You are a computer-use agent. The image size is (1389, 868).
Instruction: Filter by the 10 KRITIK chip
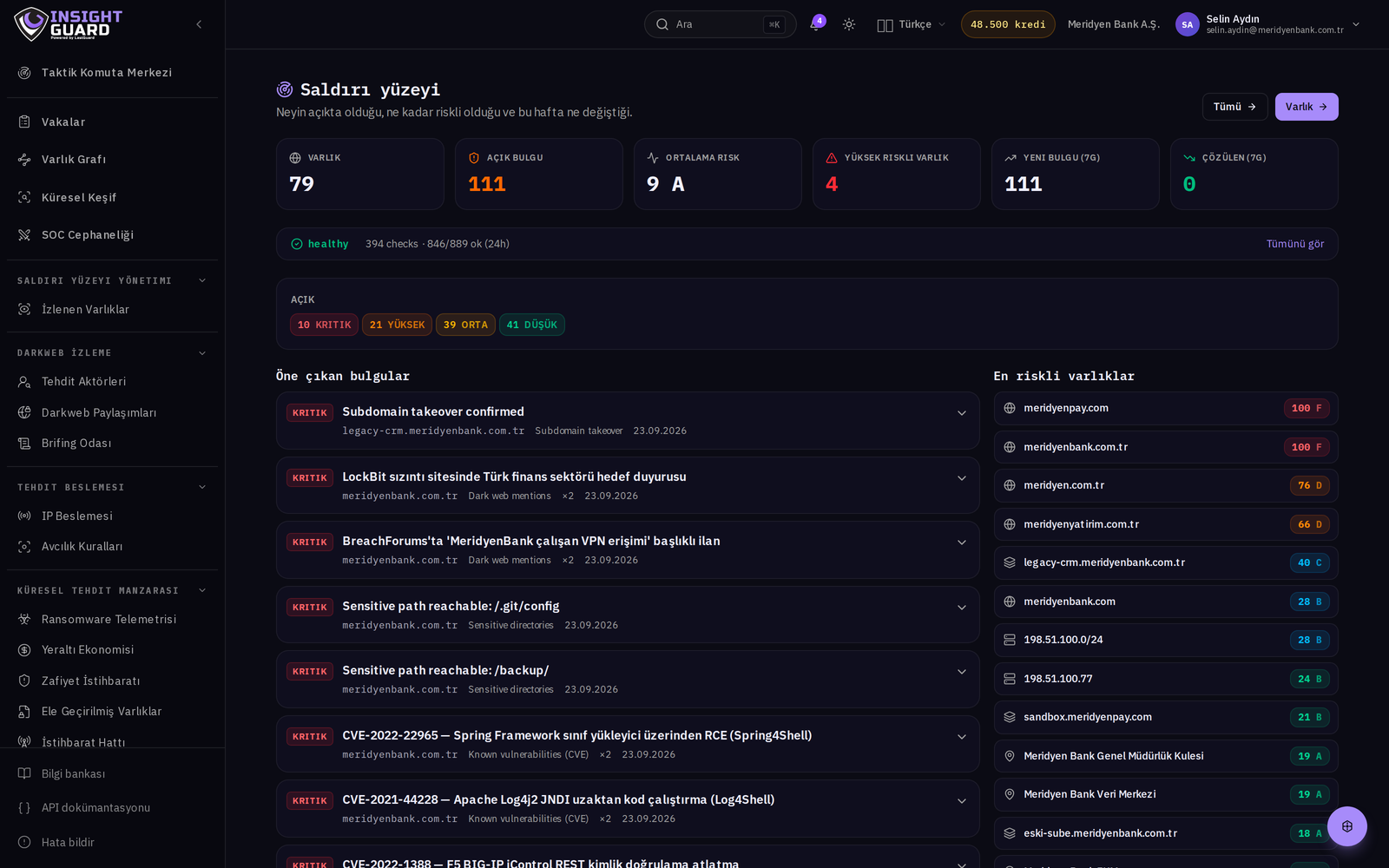point(324,325)
